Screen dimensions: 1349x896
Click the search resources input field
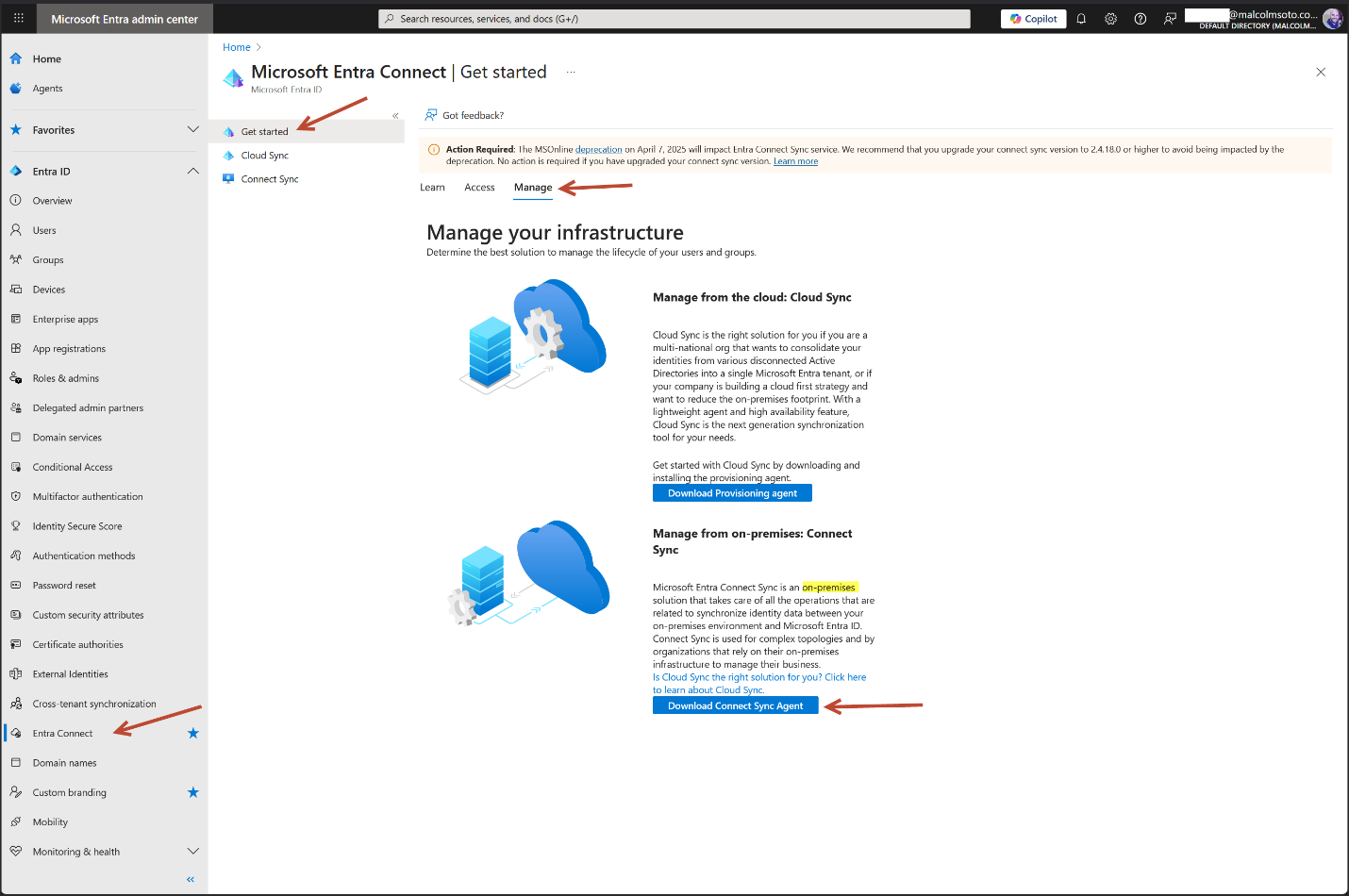pos(674,19)
